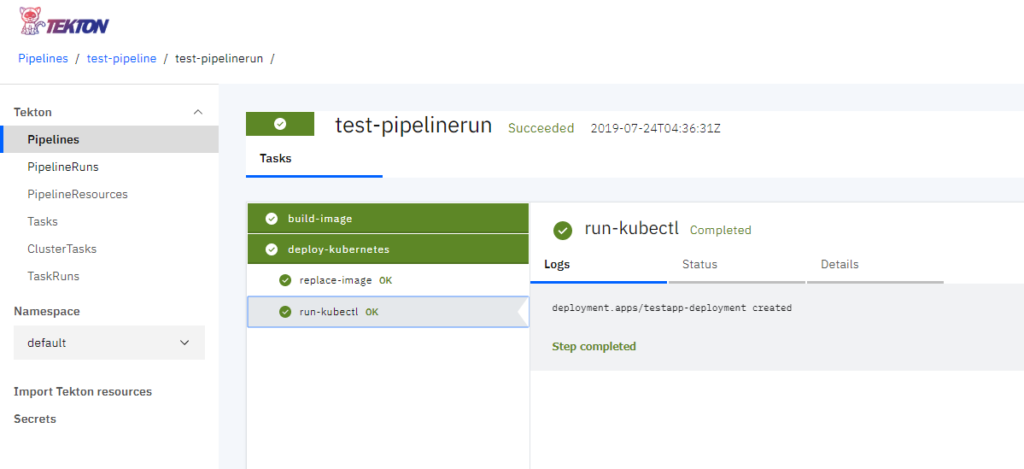Click the large run-kubectl completed icon
The height and width of the screenshot is (469, 1024).
point(562,230)
